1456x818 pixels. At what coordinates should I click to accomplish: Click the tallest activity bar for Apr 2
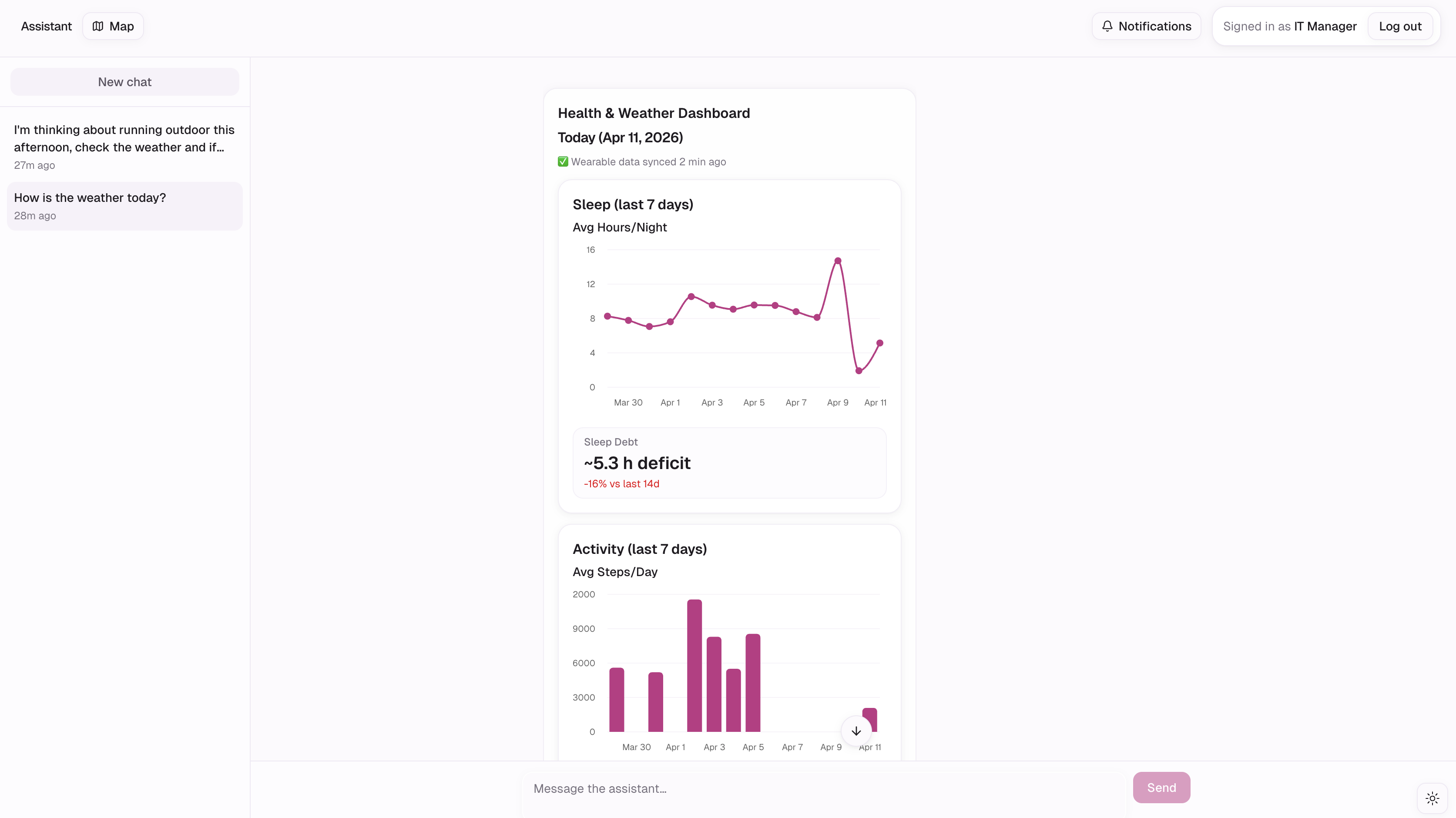coord(694,665)
